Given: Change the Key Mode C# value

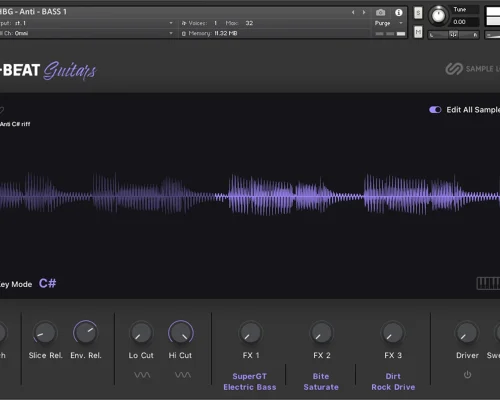Looking at the screenshot, I should tap(47, 283).
